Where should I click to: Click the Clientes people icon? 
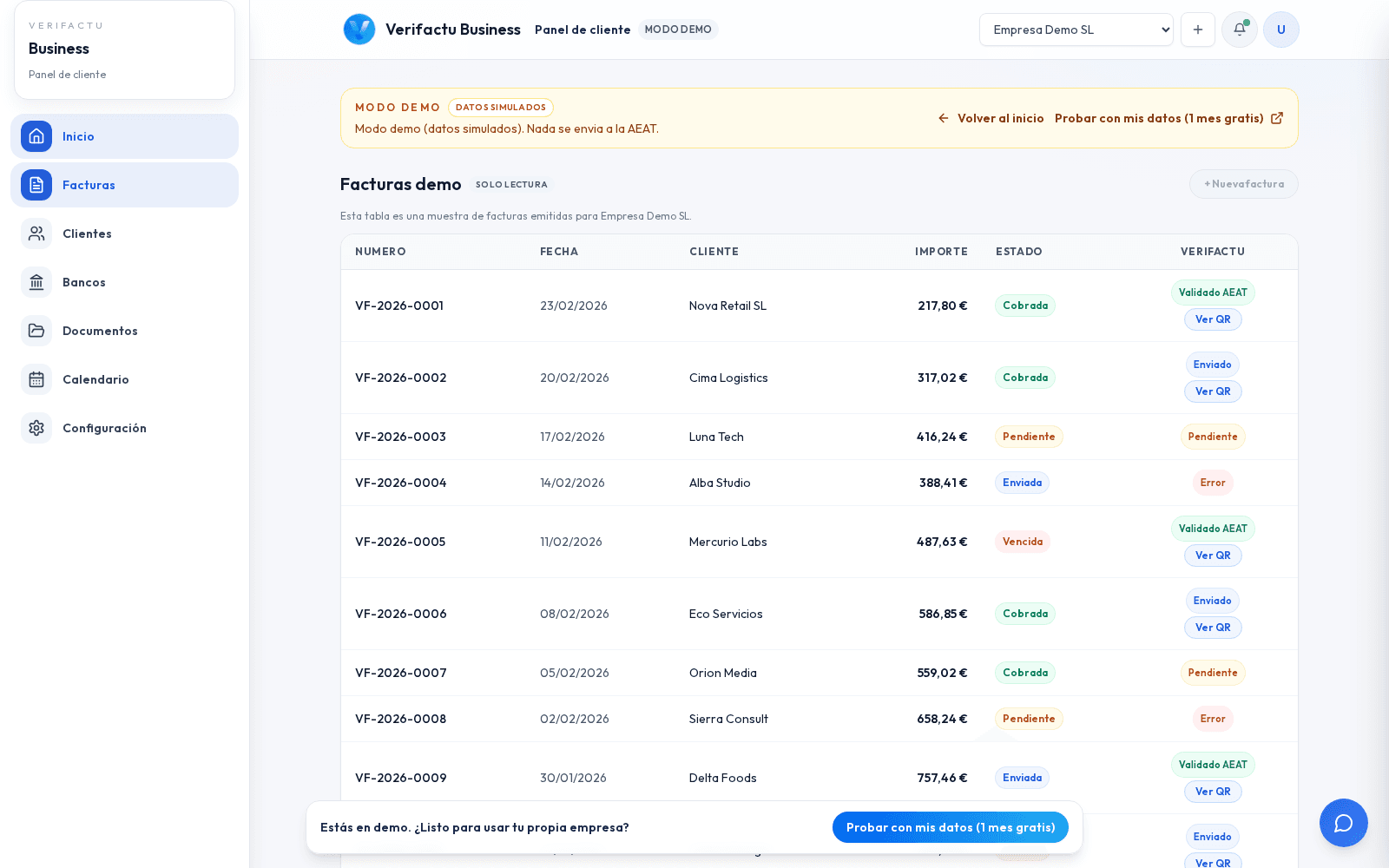pos(36,233)
